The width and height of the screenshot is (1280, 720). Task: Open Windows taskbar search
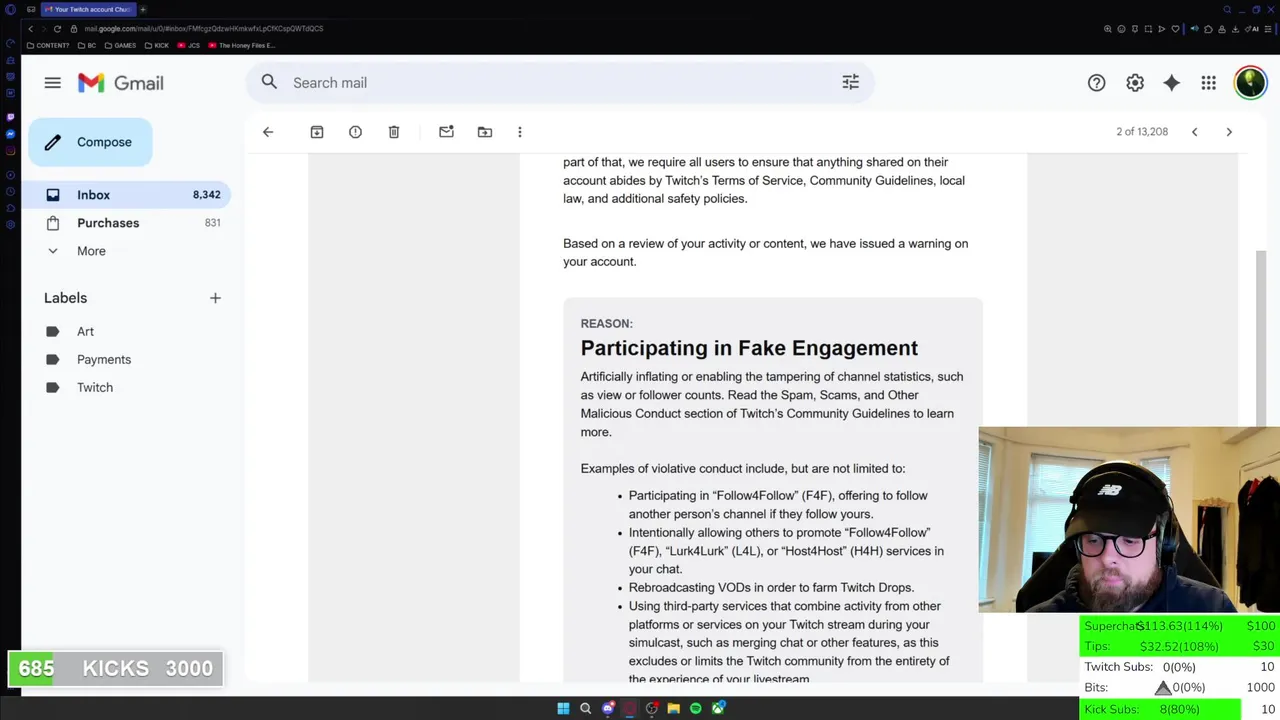585,708
